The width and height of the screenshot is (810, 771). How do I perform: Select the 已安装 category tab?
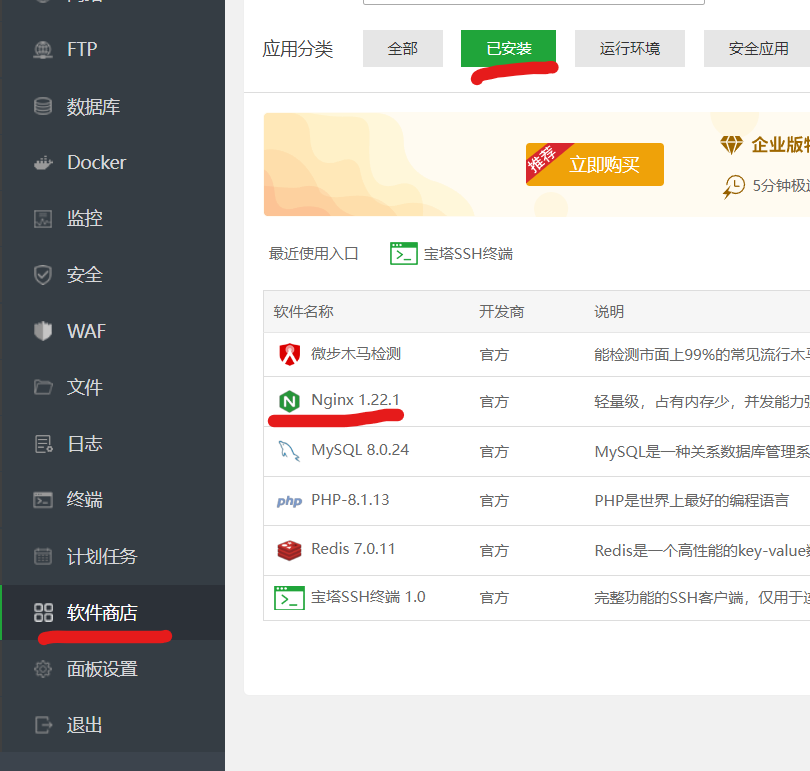point(508,48)
